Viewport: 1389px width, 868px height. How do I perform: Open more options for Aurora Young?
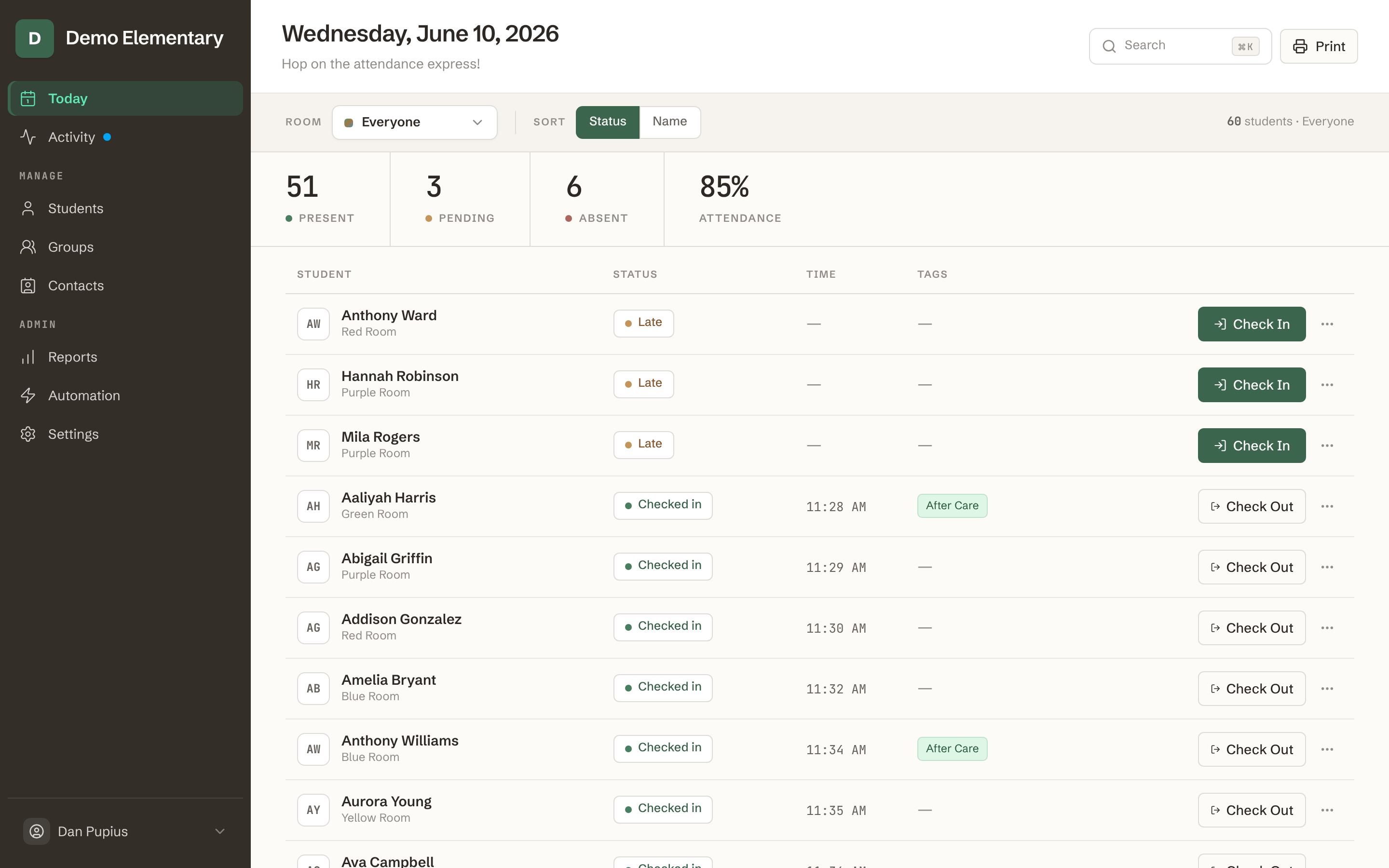pos(1327,811)
